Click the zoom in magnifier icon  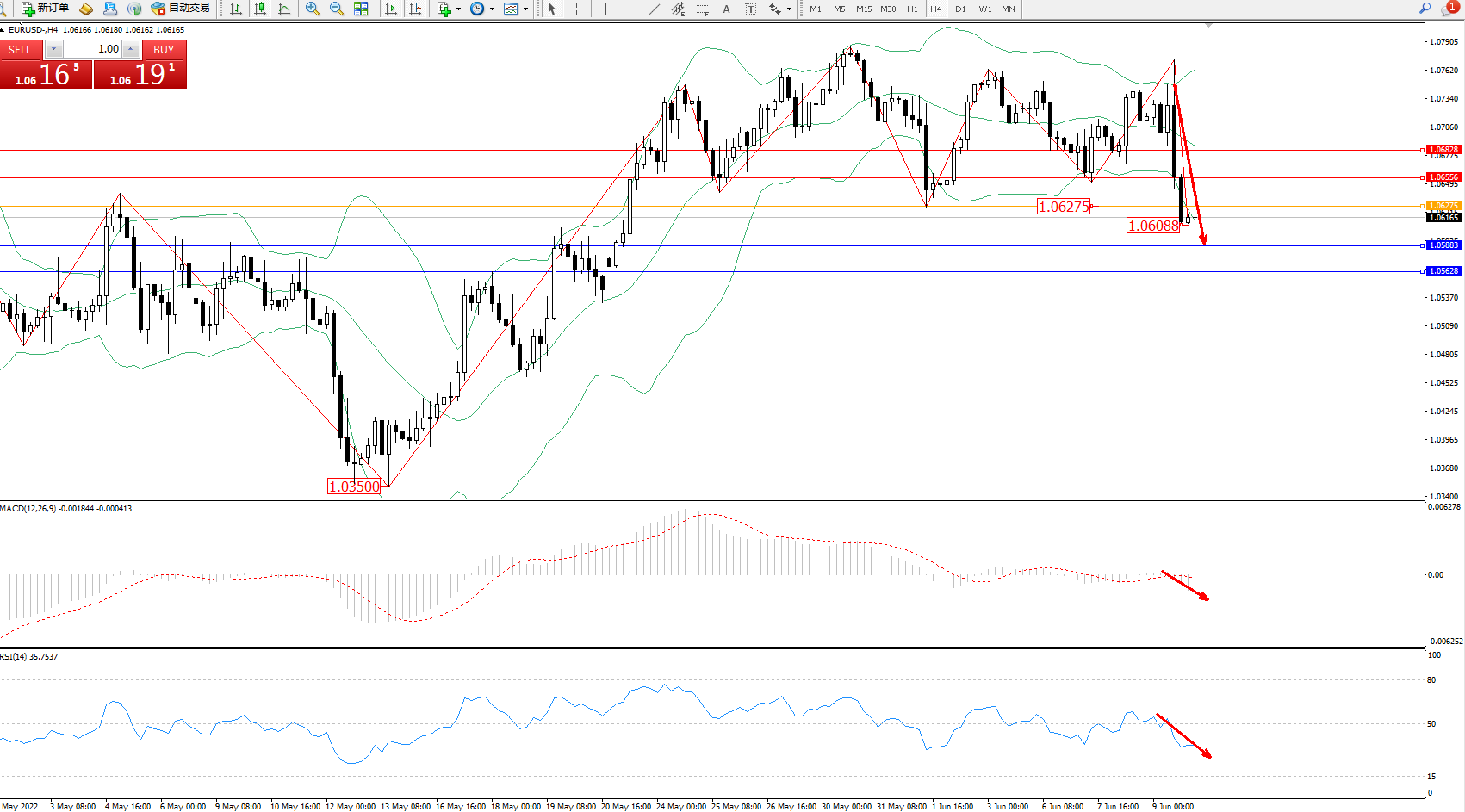coord(312,9)
